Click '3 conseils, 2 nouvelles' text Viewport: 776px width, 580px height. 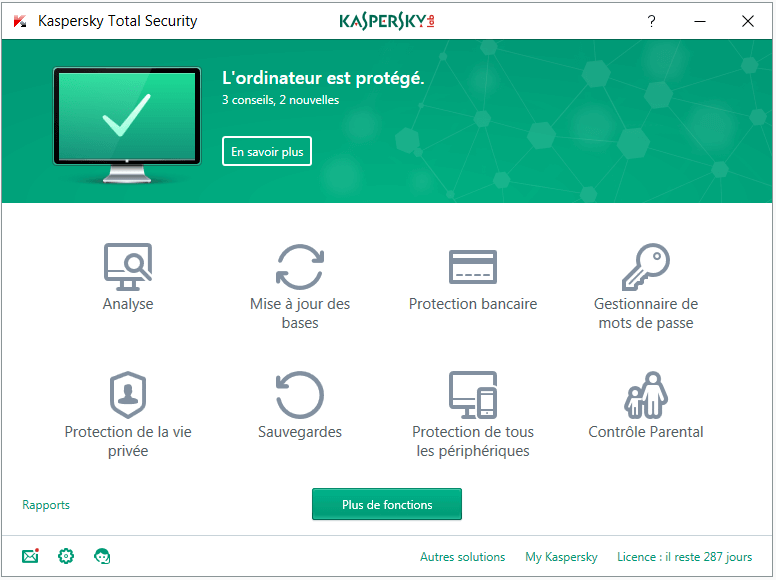point(281,100)
